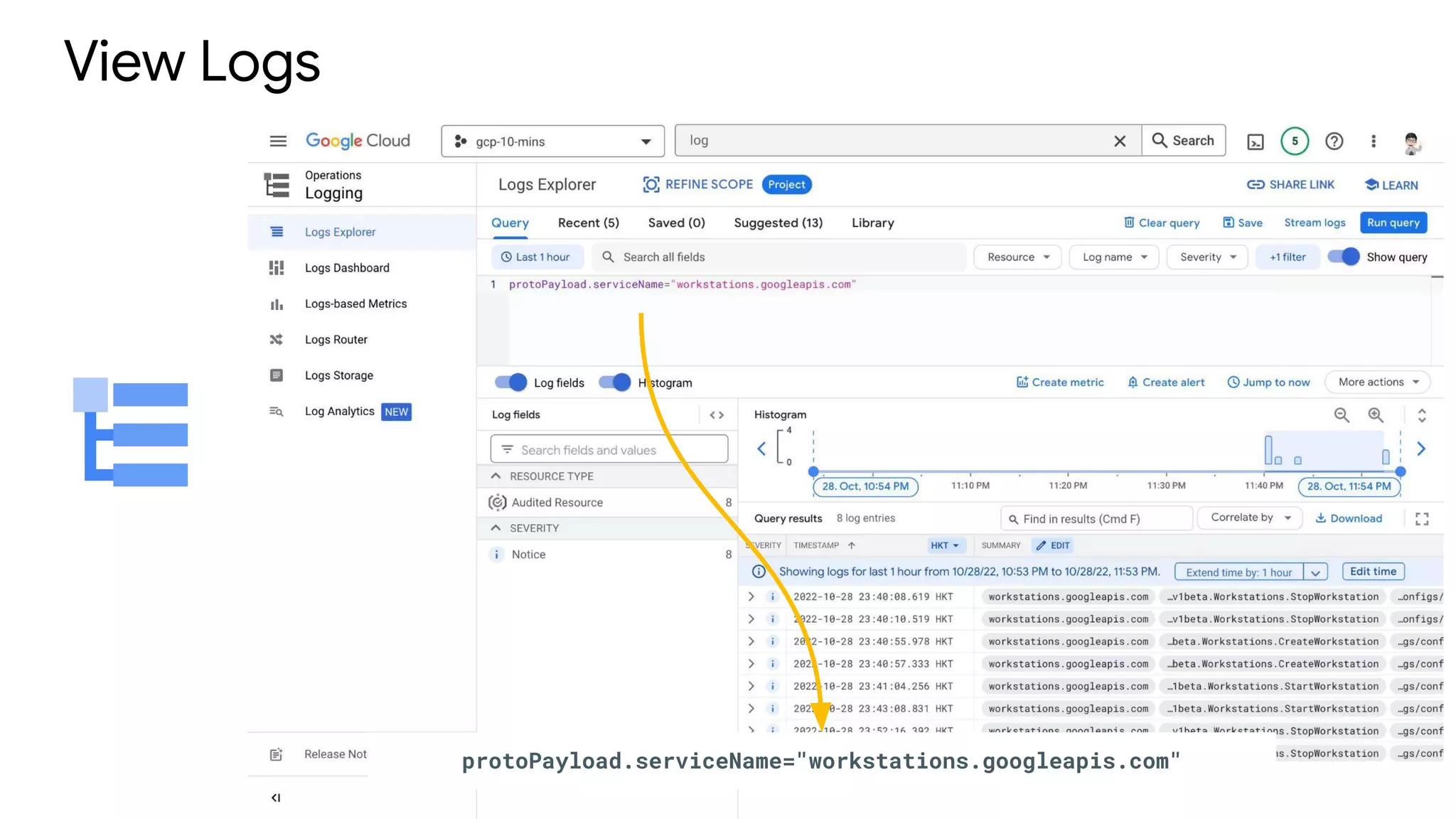Click the +1 filter chip
Image resolution: width=1456 pixels, height=819 pixels.
click(1288, 257)
